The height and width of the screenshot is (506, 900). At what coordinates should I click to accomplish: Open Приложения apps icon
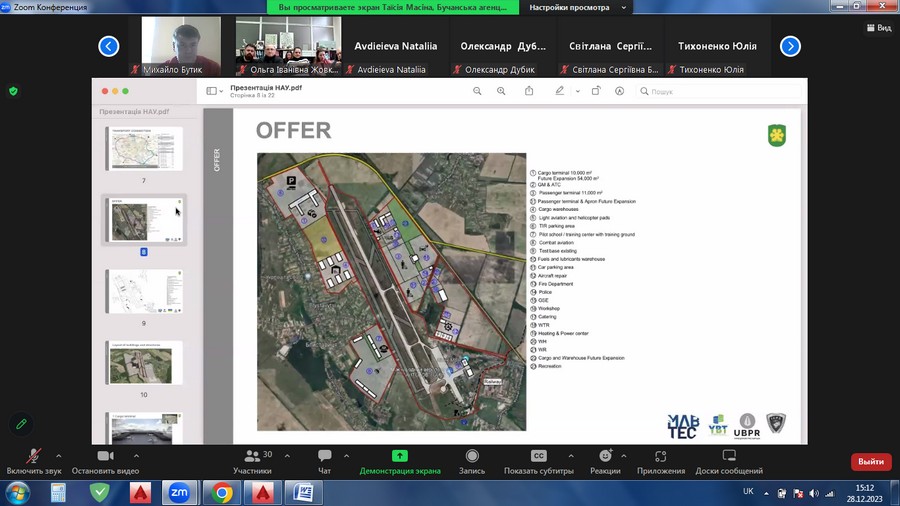(660, 456)
